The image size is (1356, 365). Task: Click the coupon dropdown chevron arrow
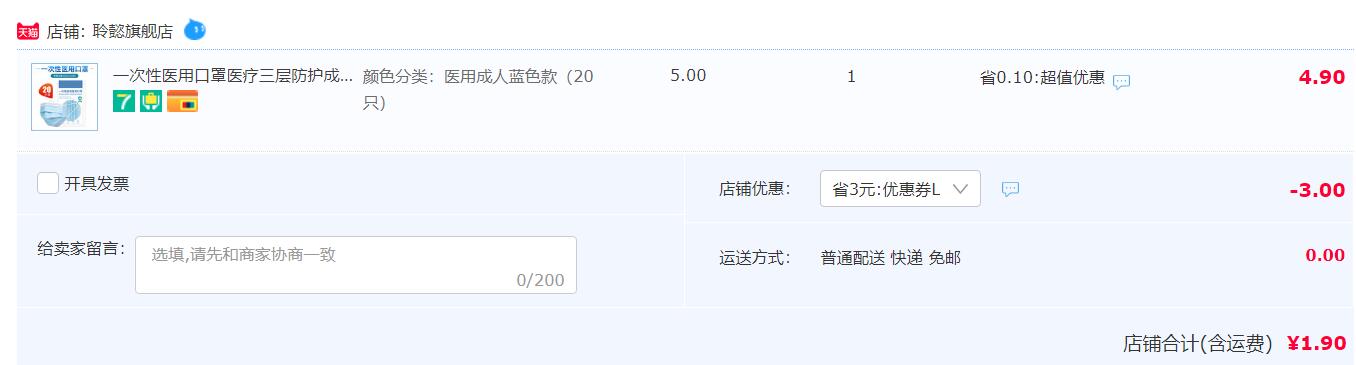(961, 189)
